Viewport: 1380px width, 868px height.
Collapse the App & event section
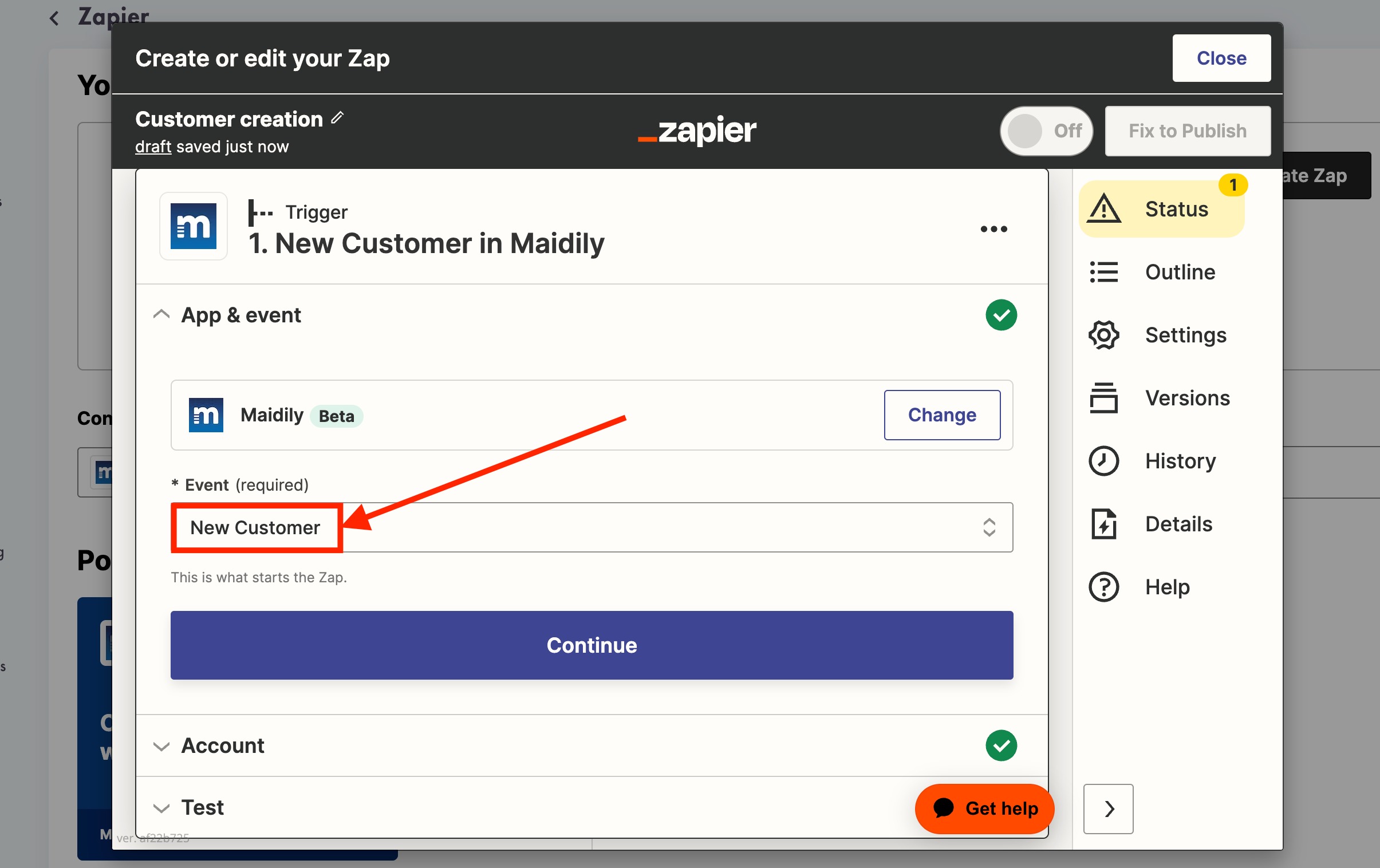[x=161, y=314]
